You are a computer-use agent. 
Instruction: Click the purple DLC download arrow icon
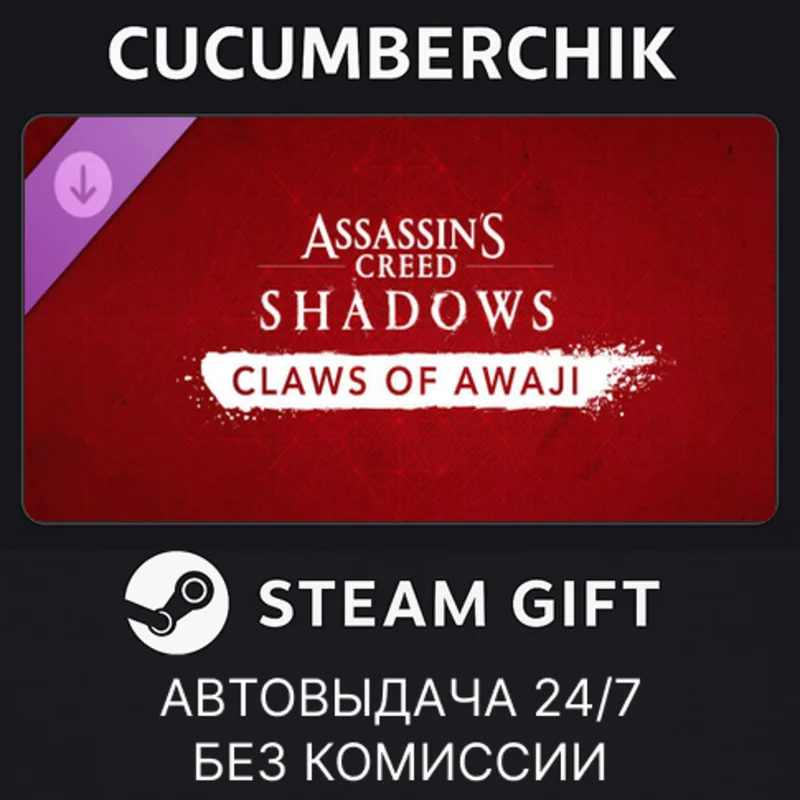(x=83, y=184)
